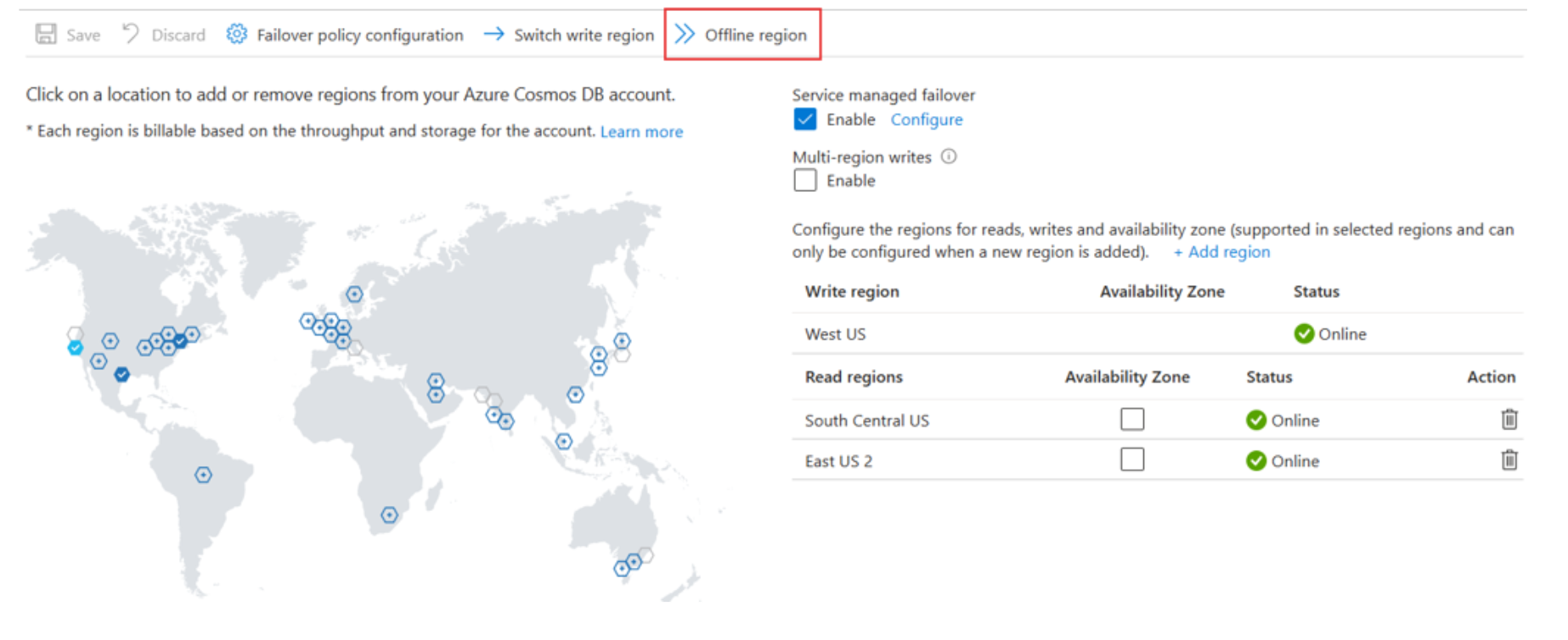Image resolution: width=1568 pixels, height=640 pixels.
Task: Toggle Availability Zone for South Central US
Action: point(1131,419)
